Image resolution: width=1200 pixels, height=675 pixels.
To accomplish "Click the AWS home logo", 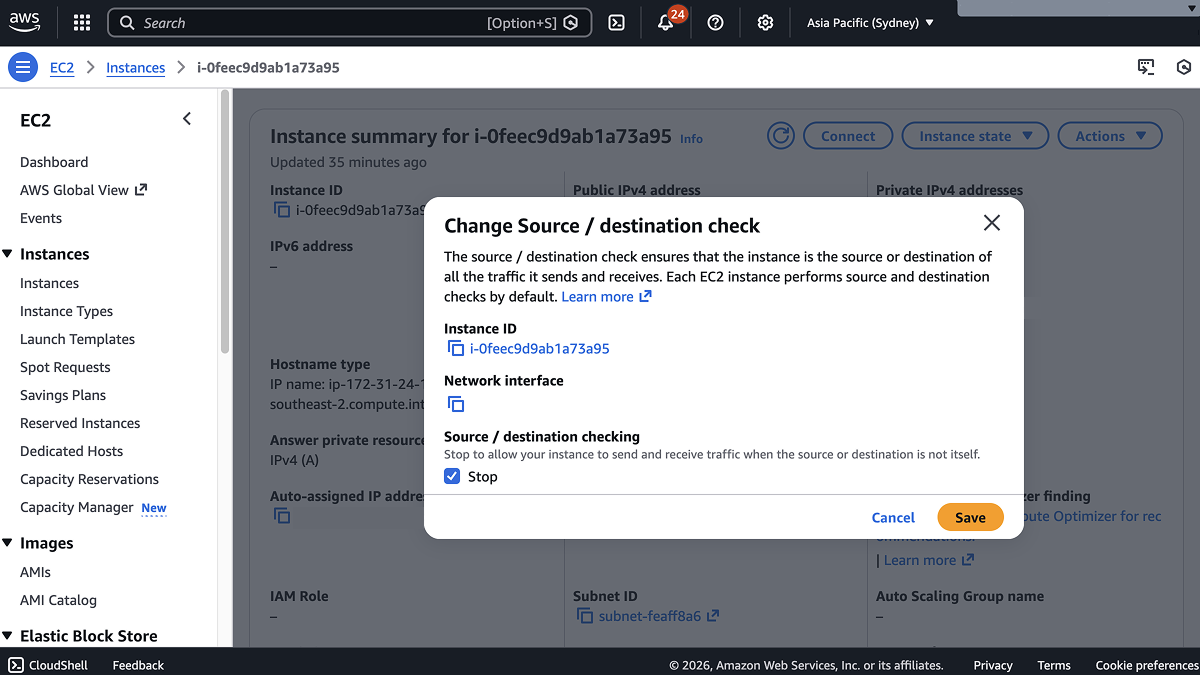I will [x=24, y=22].
